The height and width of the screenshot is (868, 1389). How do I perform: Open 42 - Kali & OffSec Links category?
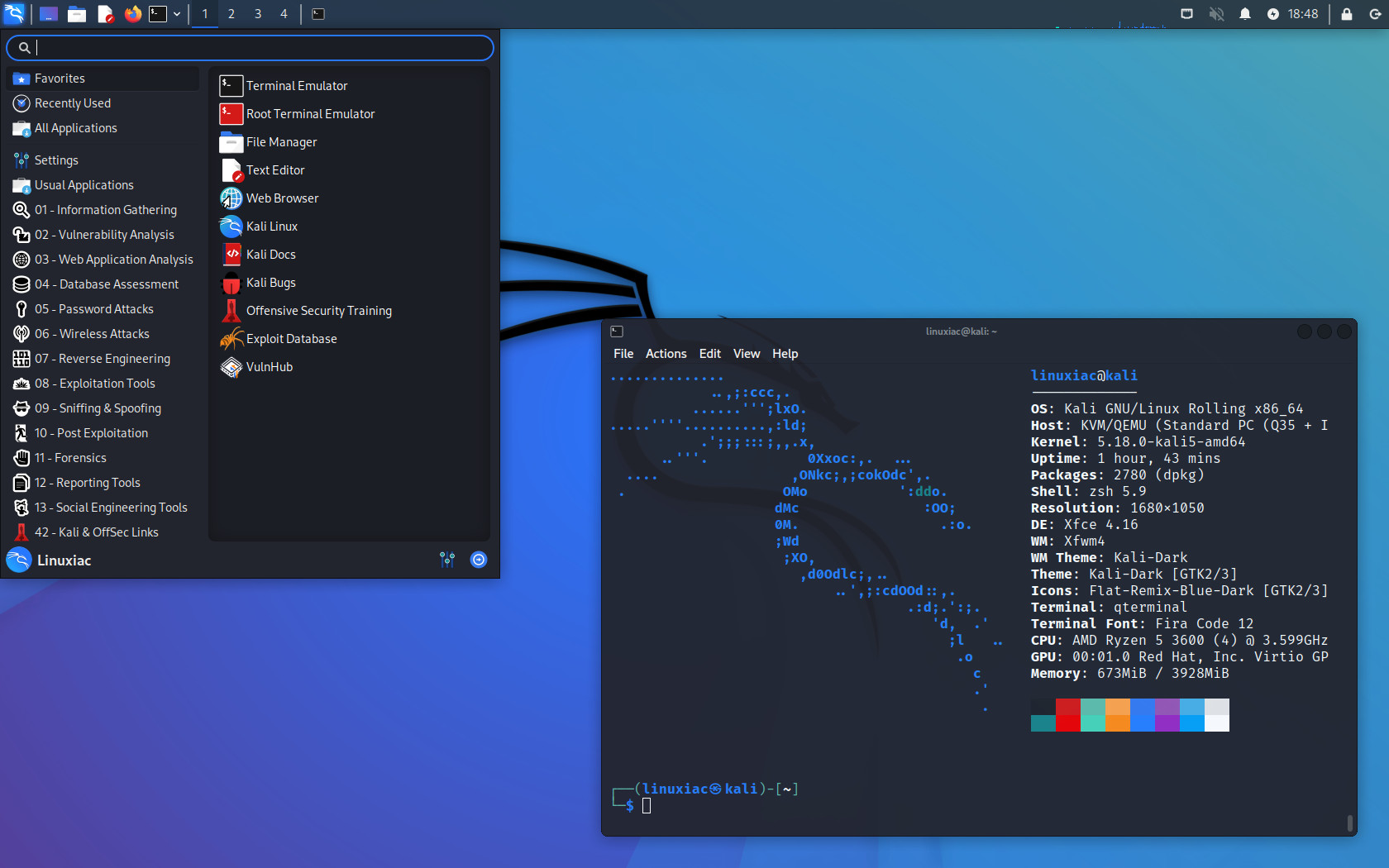(103, 532)
